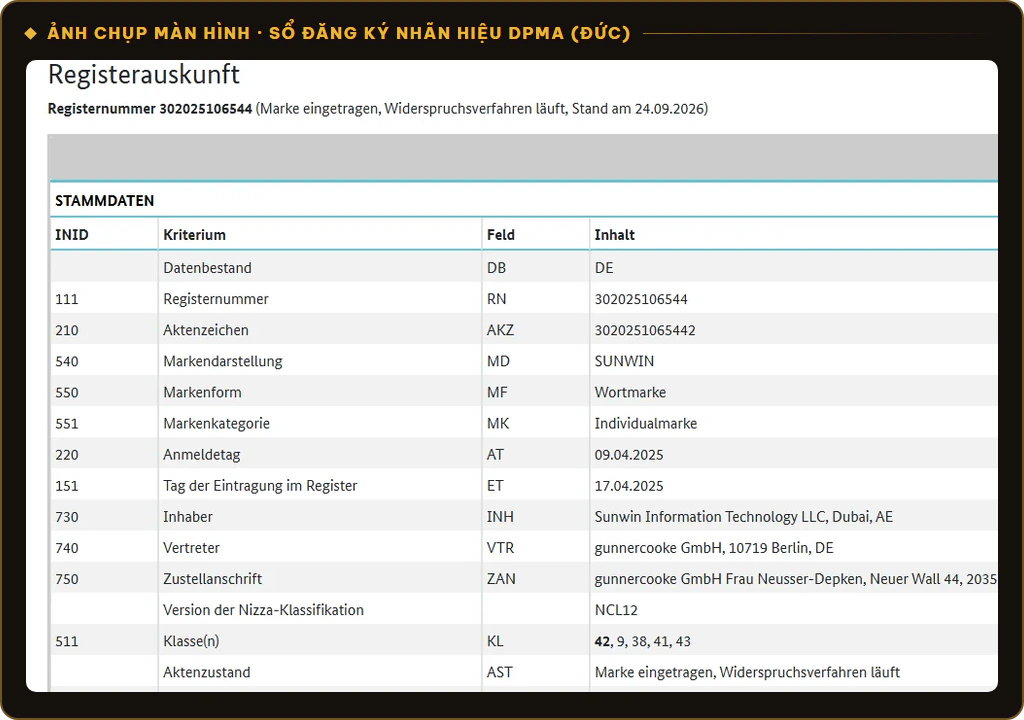Viewport: 1024px width, 720px height.
Task: Select the SUNWIN mark value
Action: click(x=624, y=361)
